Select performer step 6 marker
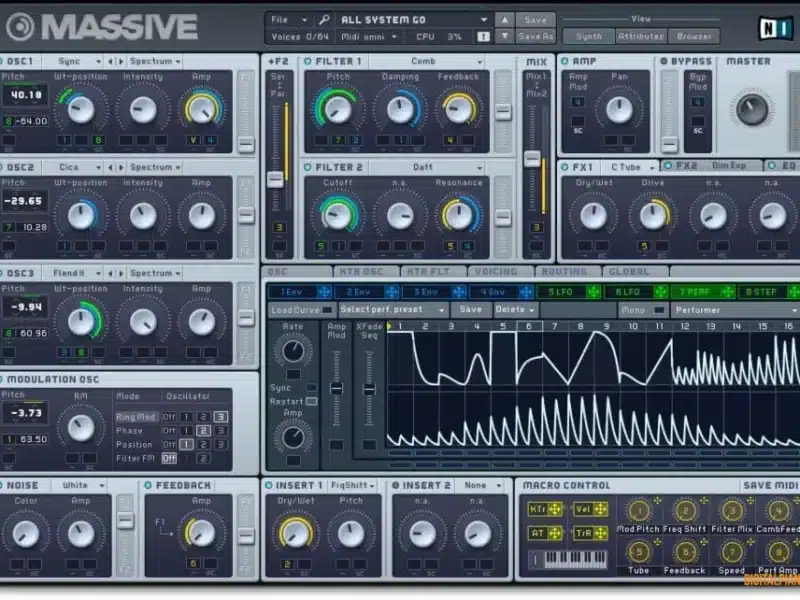 click(529, 326)
